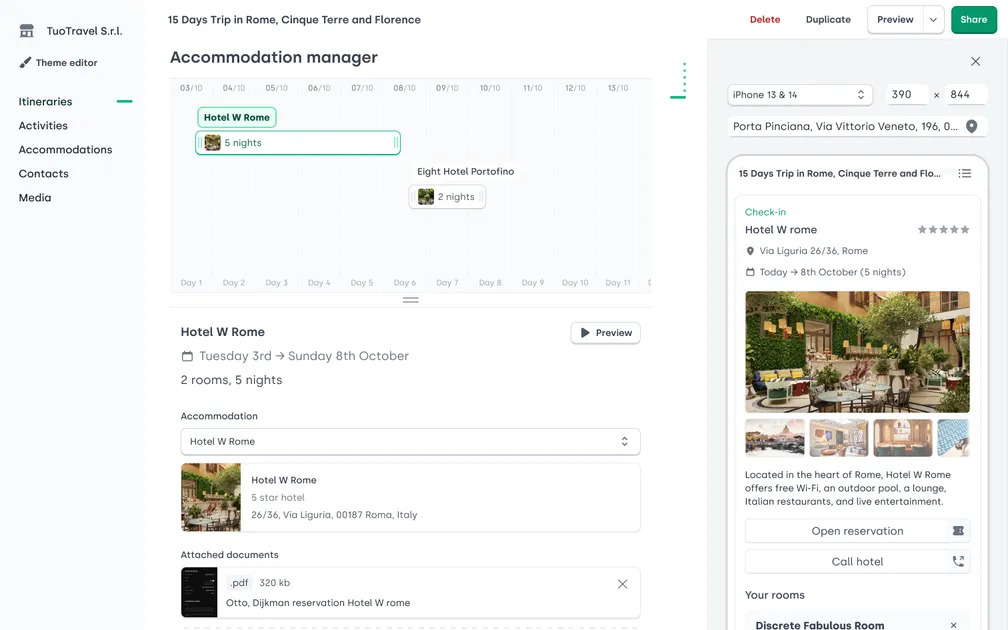The width and height of the screenshot is (1008, 630).
Task: Collapse the Discrete Fabulous Room entry
Action: coord(953,625)
